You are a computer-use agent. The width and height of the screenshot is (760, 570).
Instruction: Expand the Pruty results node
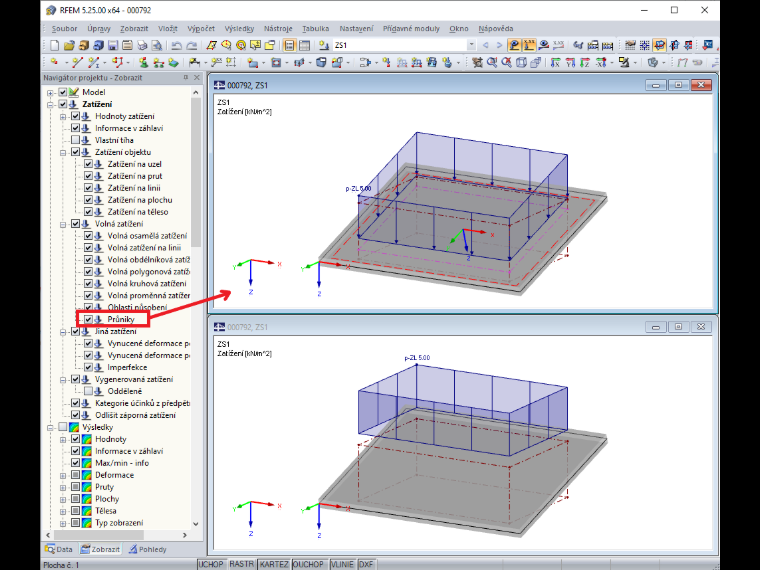[63, 487]
